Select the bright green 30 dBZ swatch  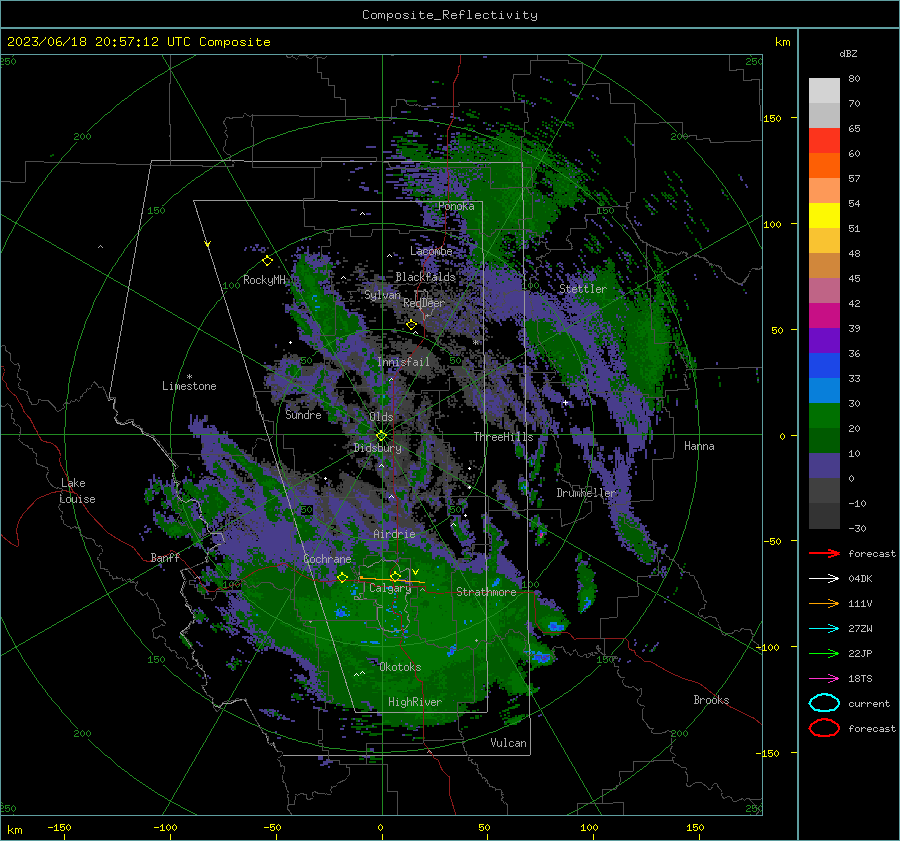(824, 416)
